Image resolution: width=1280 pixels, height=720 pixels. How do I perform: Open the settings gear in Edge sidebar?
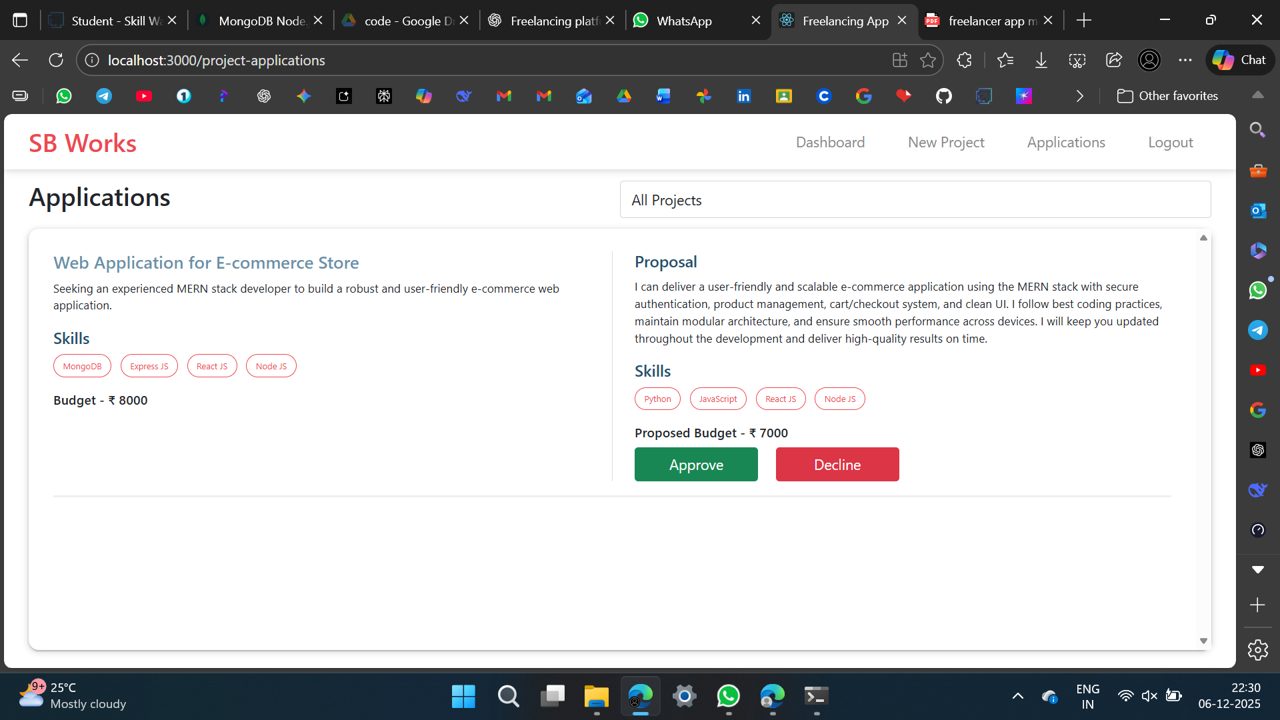click(x=1258, y=650)
